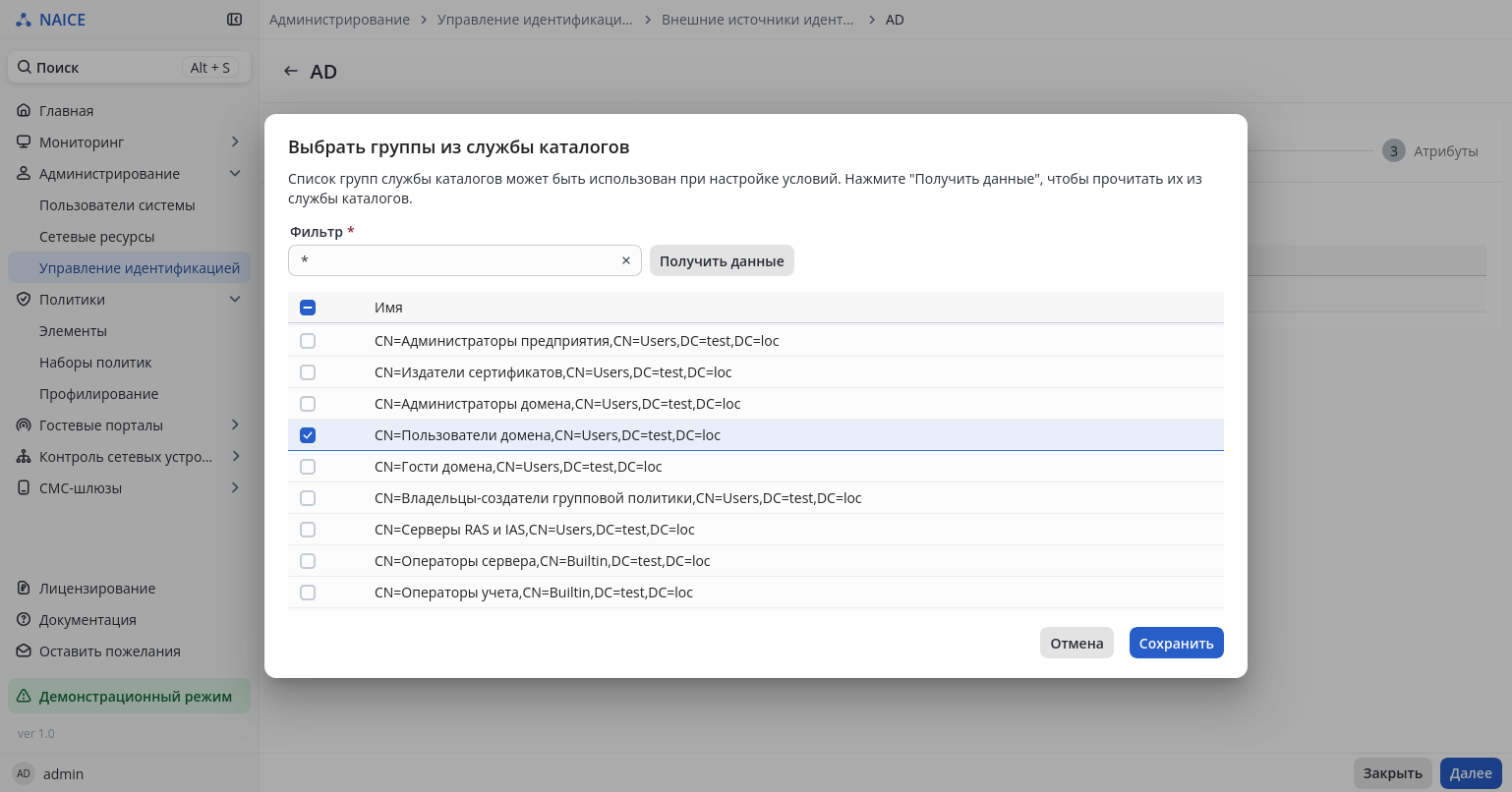The width and height of the screenshot is (1512, 792).
Task: Clear the filter field with X icon
Action: (x=625, y=261)
